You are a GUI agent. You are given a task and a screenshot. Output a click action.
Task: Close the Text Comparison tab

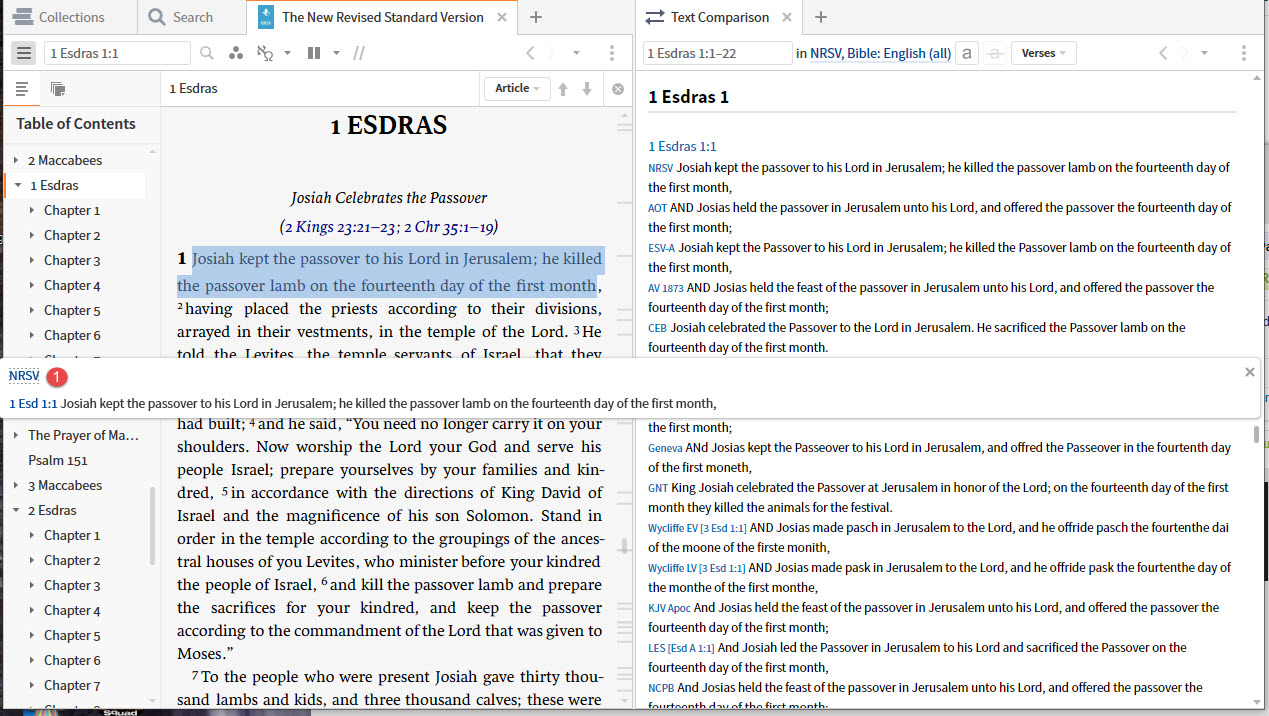[x=787, y=17]
